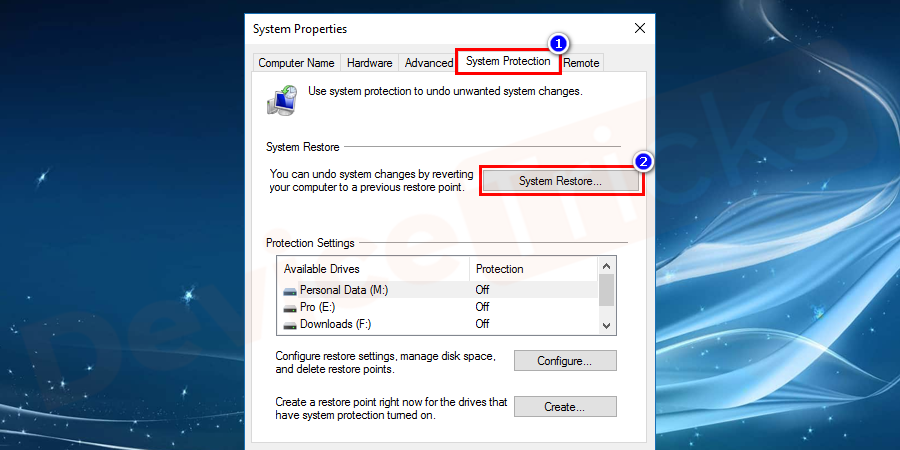This screenshot has height=450, width=900.
Task: Go to the Advanced tab
Action: pyautogui.click(x=428, y=63)
